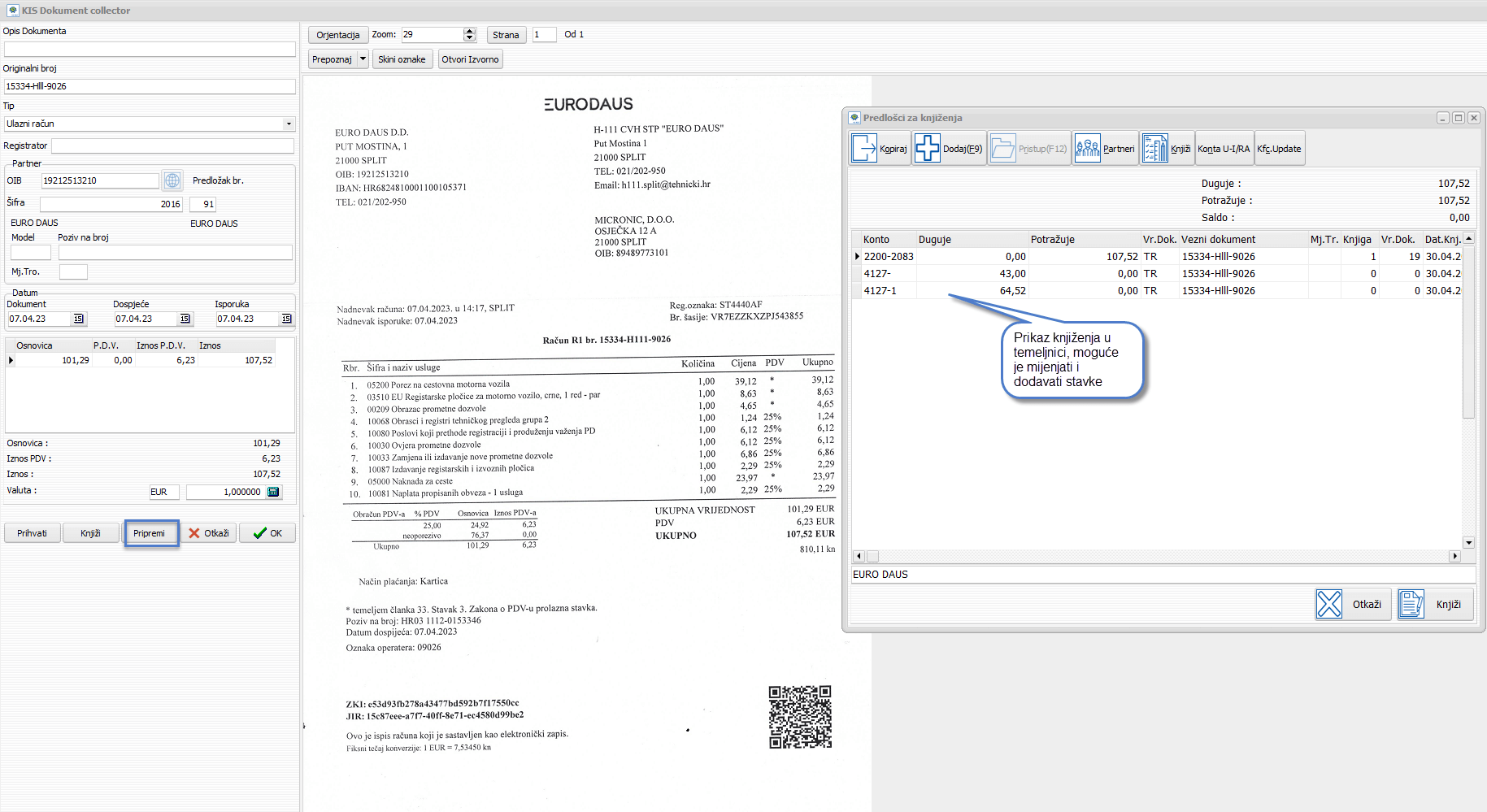Click the Mj.Tro. input field

[73, 271]
